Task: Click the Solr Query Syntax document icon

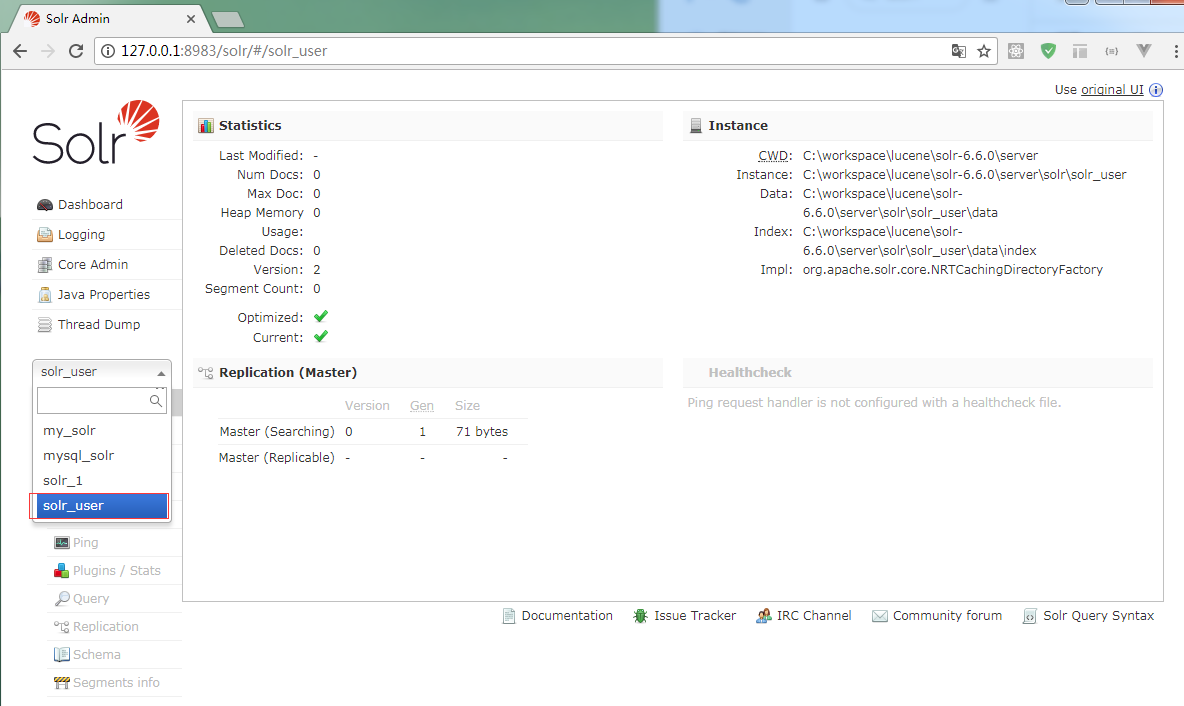Action: click(x=1030, y=616)
